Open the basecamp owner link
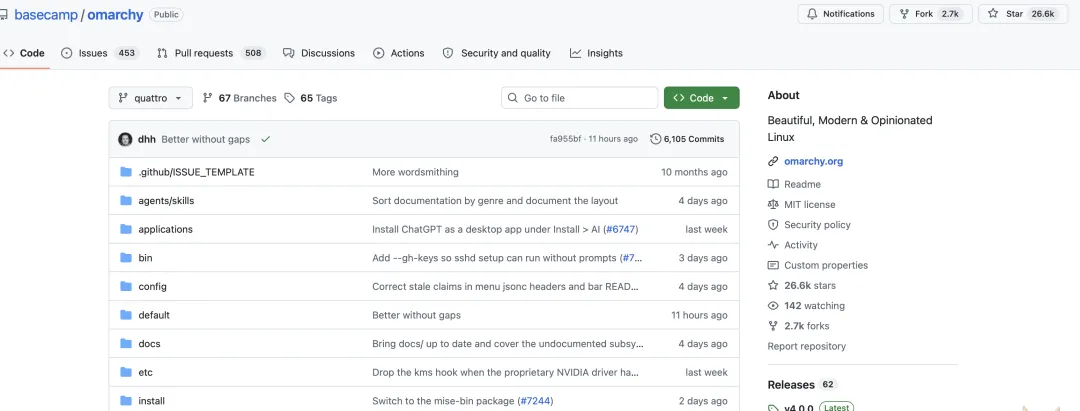 [46, 14]
